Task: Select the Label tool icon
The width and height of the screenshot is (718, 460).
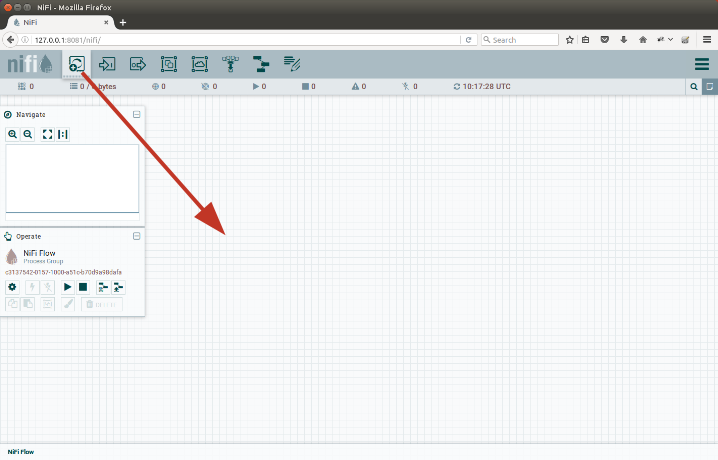Action: click(x=291, y=64)
